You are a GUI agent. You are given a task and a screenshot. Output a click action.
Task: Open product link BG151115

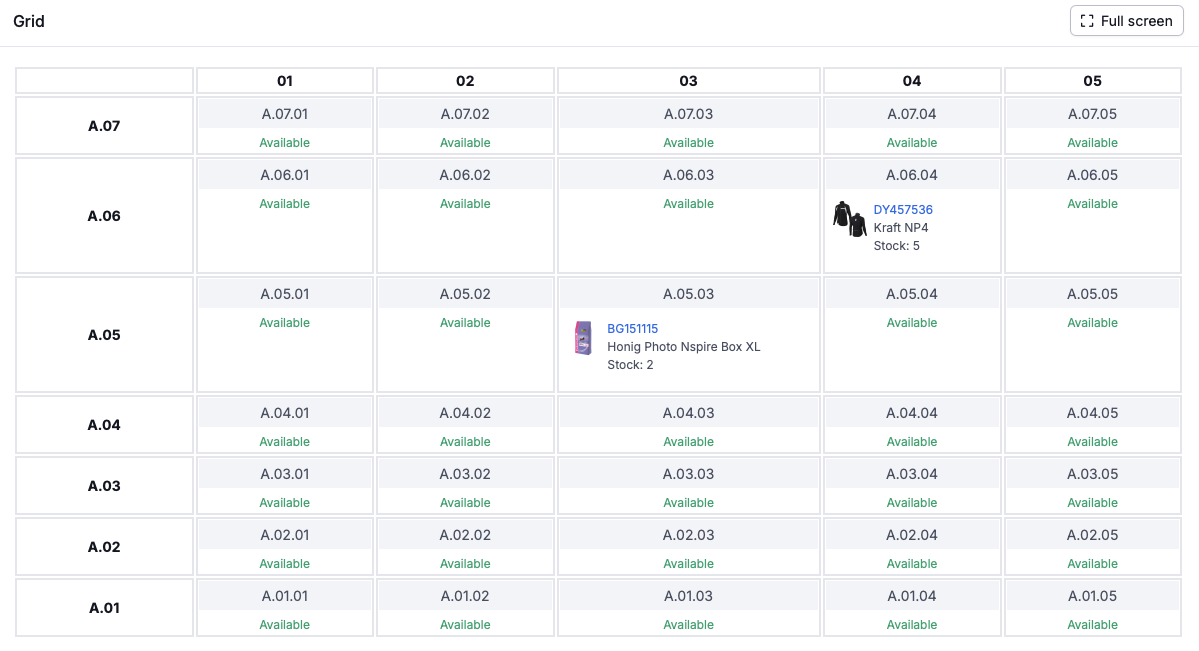[x=632, y=329]
